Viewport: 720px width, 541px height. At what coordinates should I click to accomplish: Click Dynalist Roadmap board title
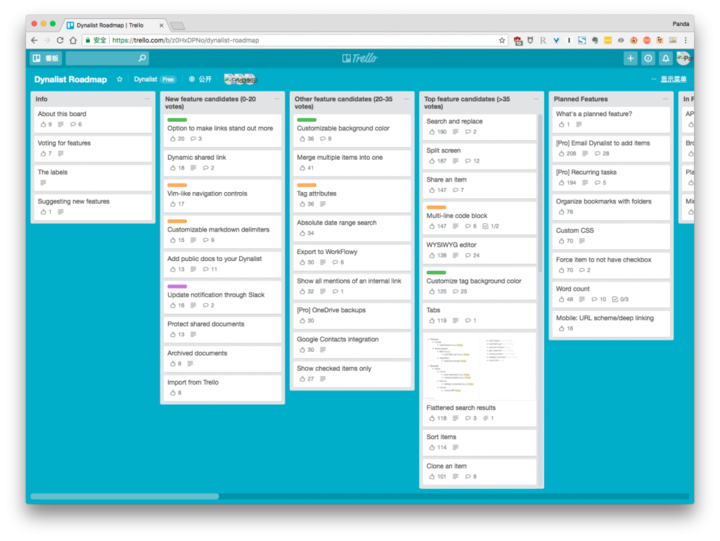coord(70,79)
